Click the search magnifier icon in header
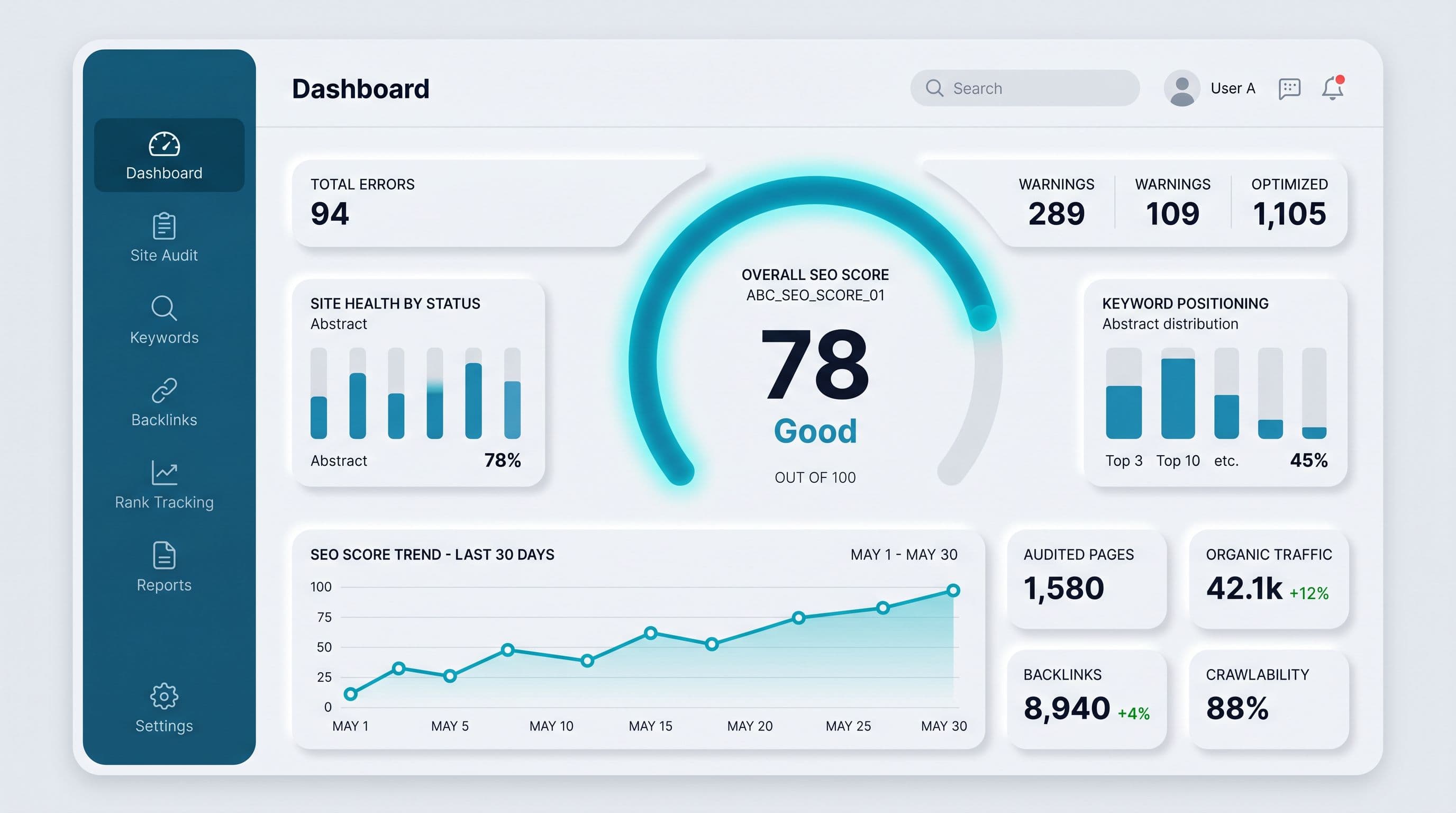Image resolution: width=1456 pixels, height=813 pixels. (934, 88)
